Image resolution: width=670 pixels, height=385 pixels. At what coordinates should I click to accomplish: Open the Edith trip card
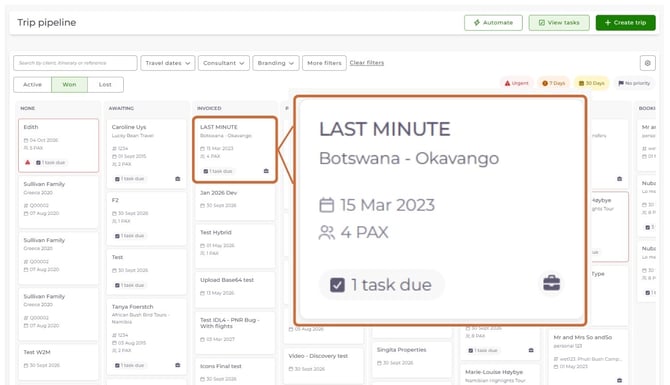(x=59, y=145)
